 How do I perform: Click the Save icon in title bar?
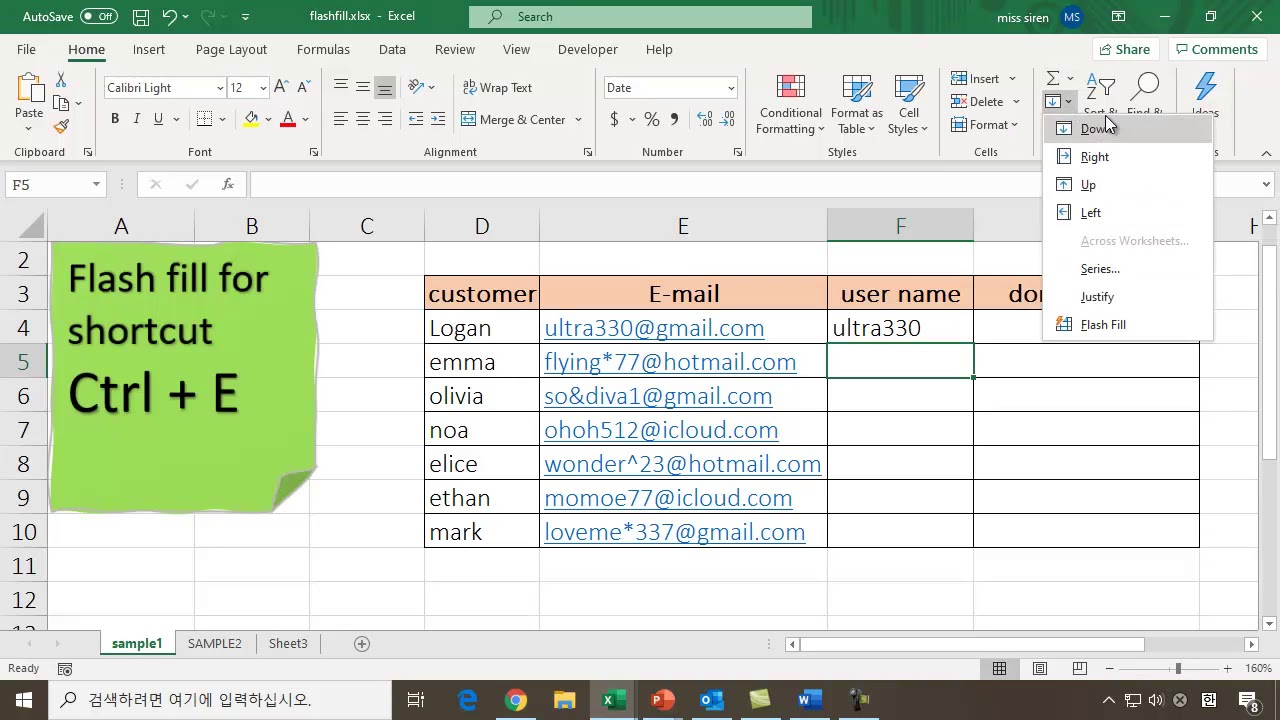(x=141, y=17)
